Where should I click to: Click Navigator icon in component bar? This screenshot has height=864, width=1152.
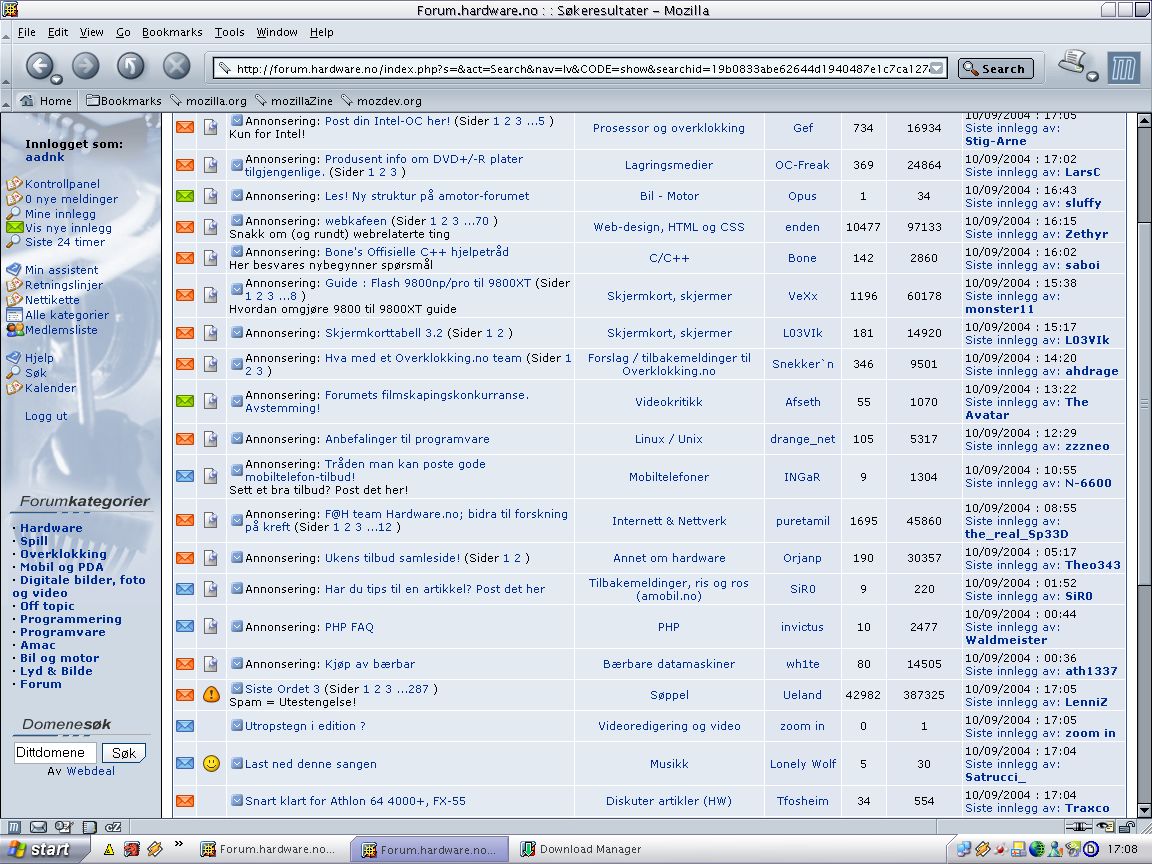point(14,827)
